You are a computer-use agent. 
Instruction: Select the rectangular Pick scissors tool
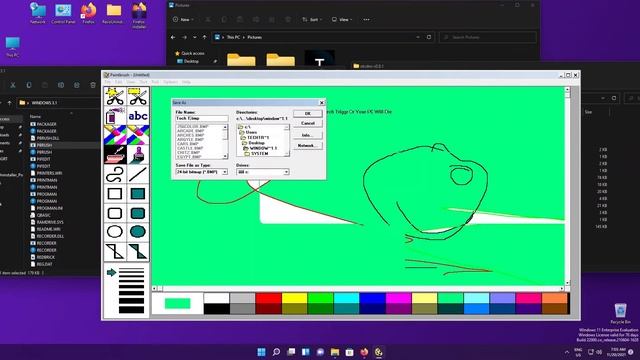(138, 96)
